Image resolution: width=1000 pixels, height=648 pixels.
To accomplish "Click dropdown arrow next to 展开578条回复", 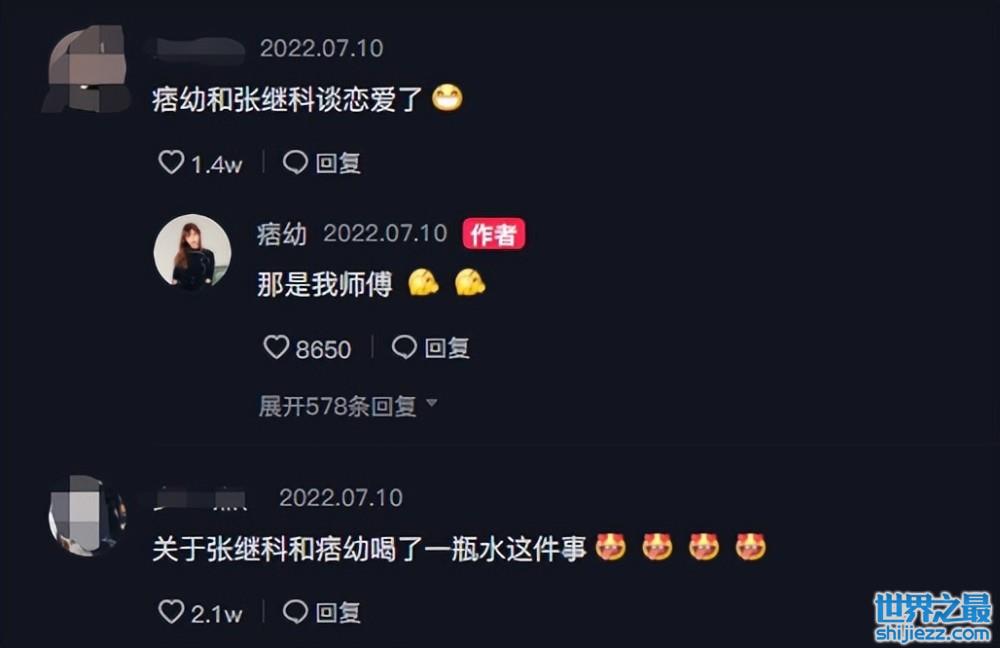I will point(432,403).
